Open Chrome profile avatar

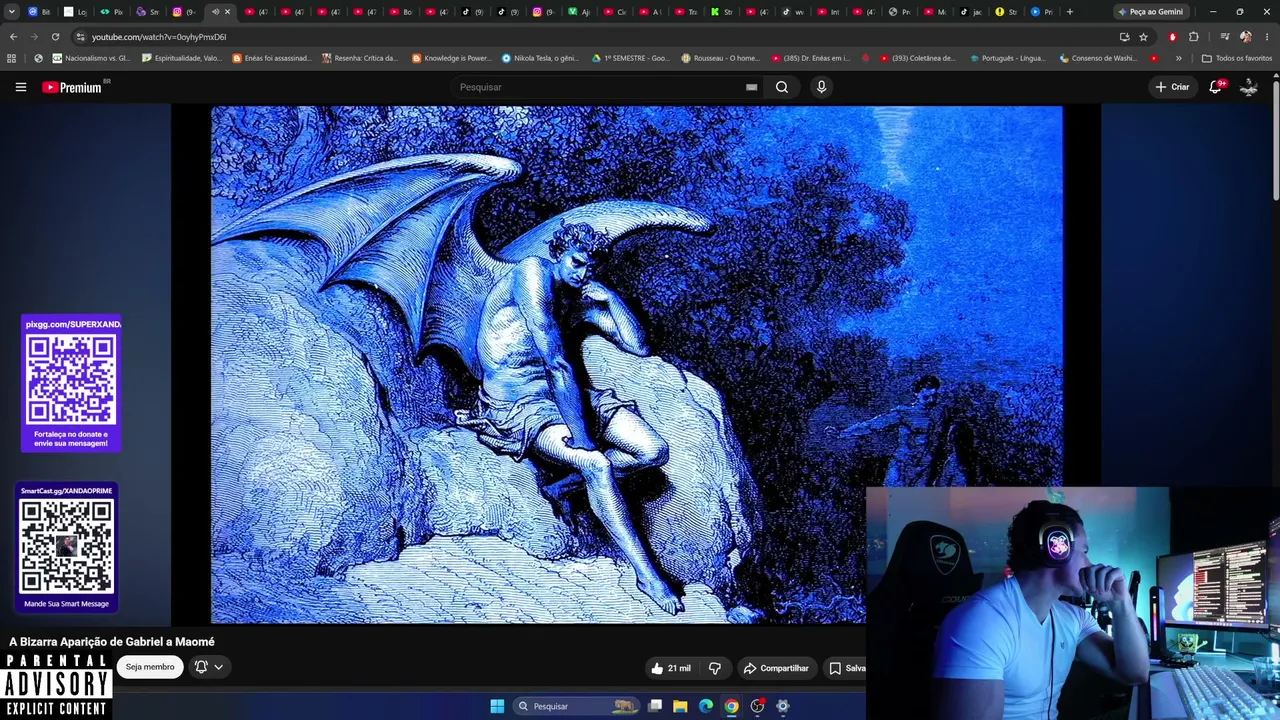point(1245,37)
